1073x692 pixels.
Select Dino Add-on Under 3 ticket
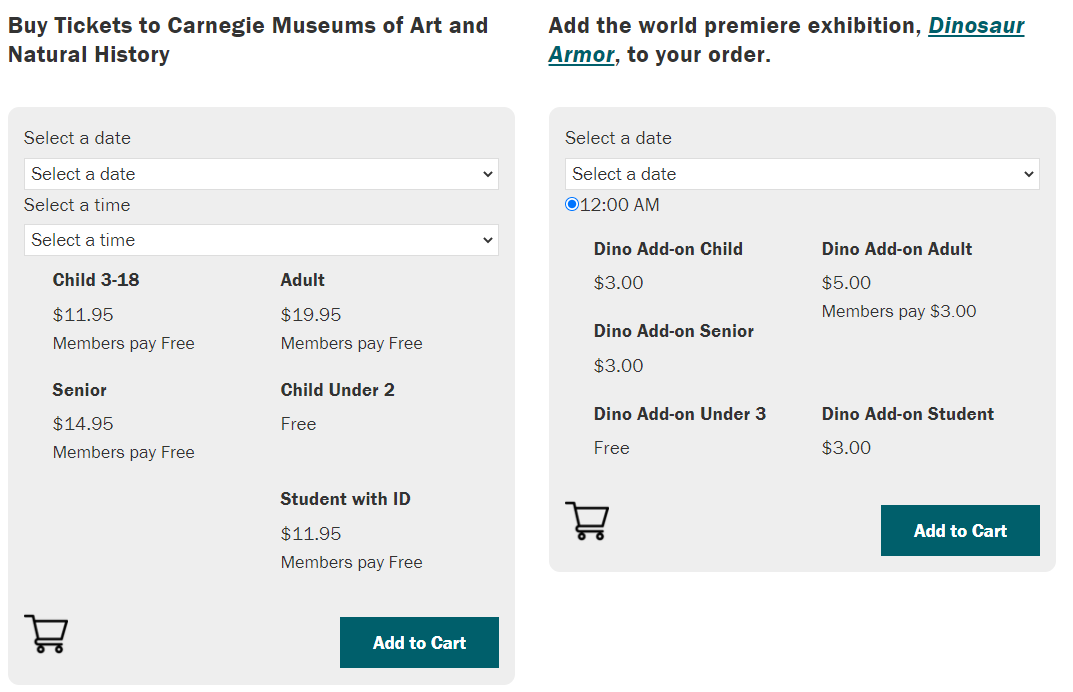pos(680,414)
